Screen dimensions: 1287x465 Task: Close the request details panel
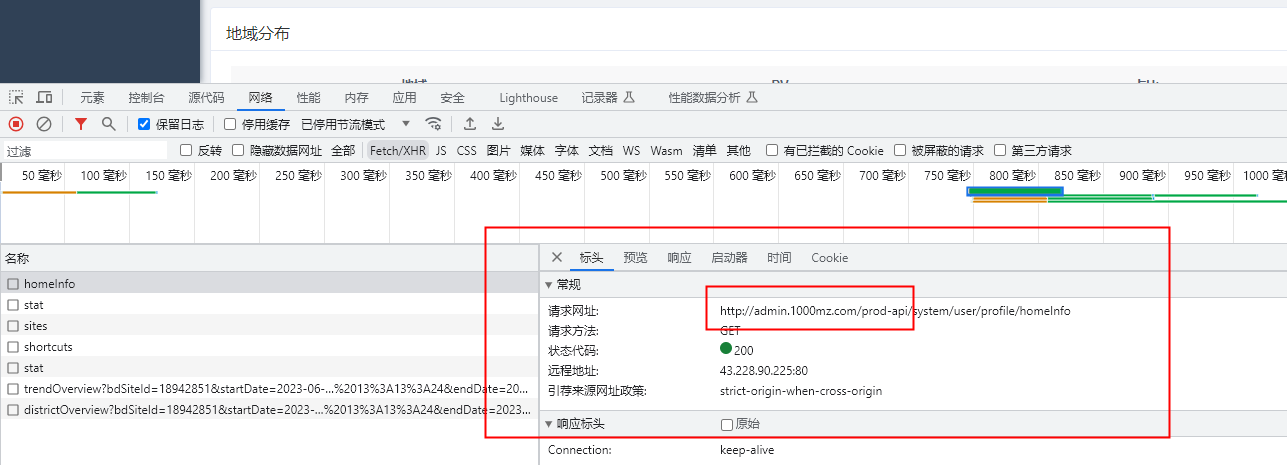[x=557, y=258]
